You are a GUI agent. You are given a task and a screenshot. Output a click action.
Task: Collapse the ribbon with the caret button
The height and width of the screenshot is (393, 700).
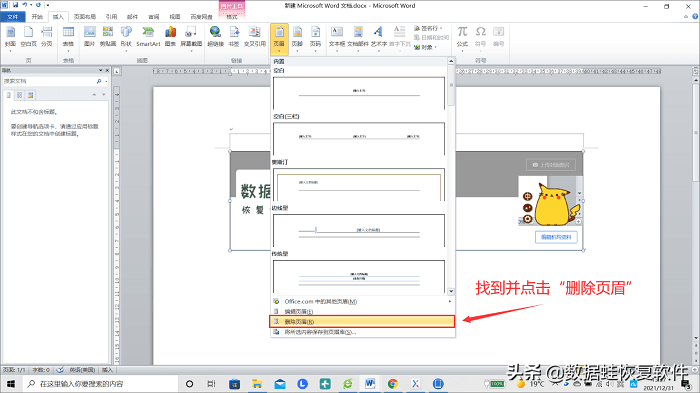click(x=686, y=17)
